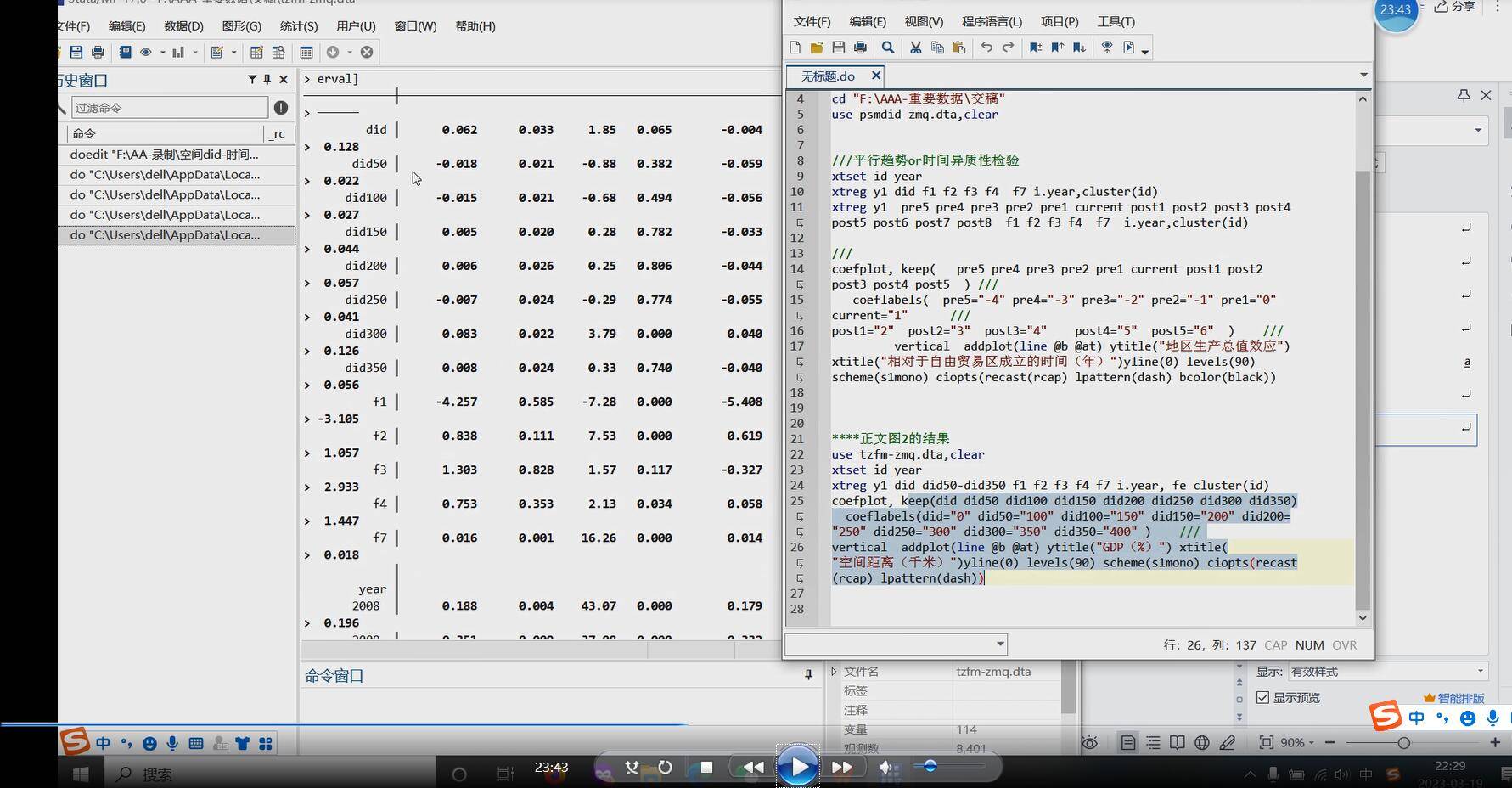The height and width of the screenshot is (788, 1512).
Task: Open the 程序语言(L) menu
Action: 991,21
